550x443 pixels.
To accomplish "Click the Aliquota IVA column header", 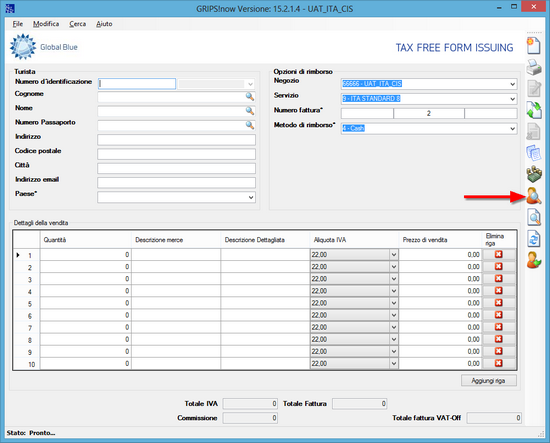I will 354,240.
